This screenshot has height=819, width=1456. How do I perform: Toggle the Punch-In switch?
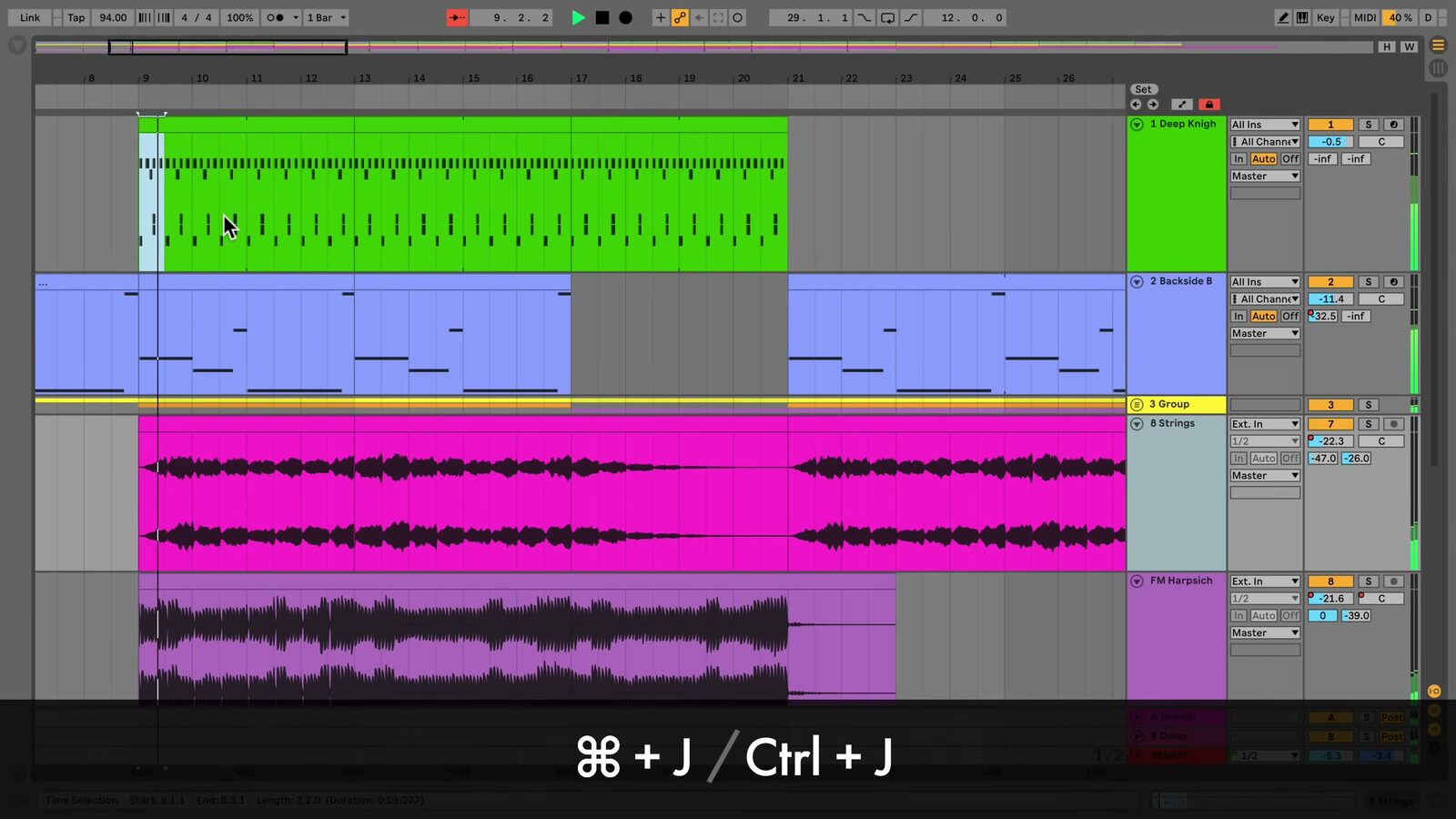864,17
